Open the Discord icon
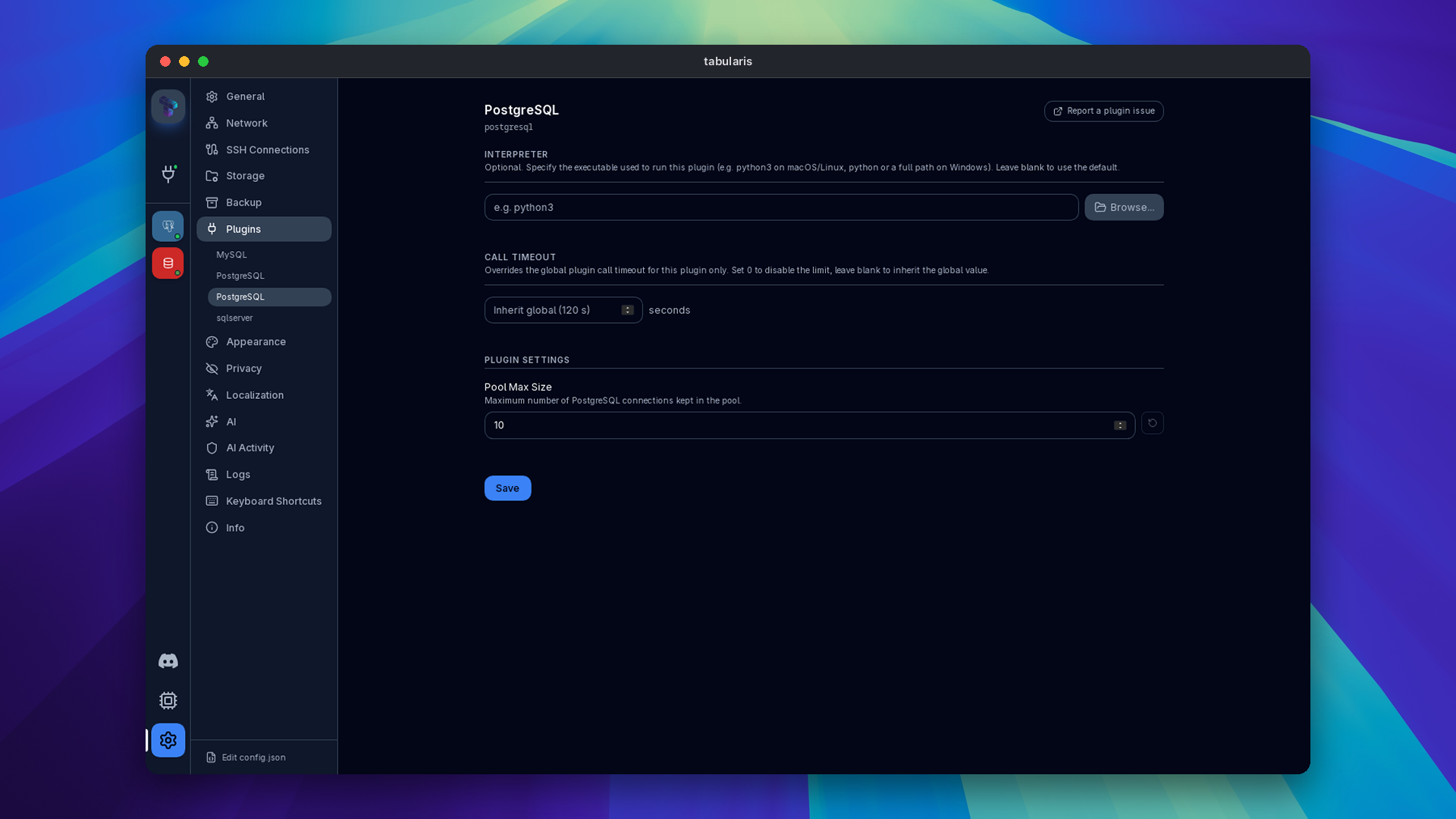The image size is (1456, 819). tap(168, 661)
